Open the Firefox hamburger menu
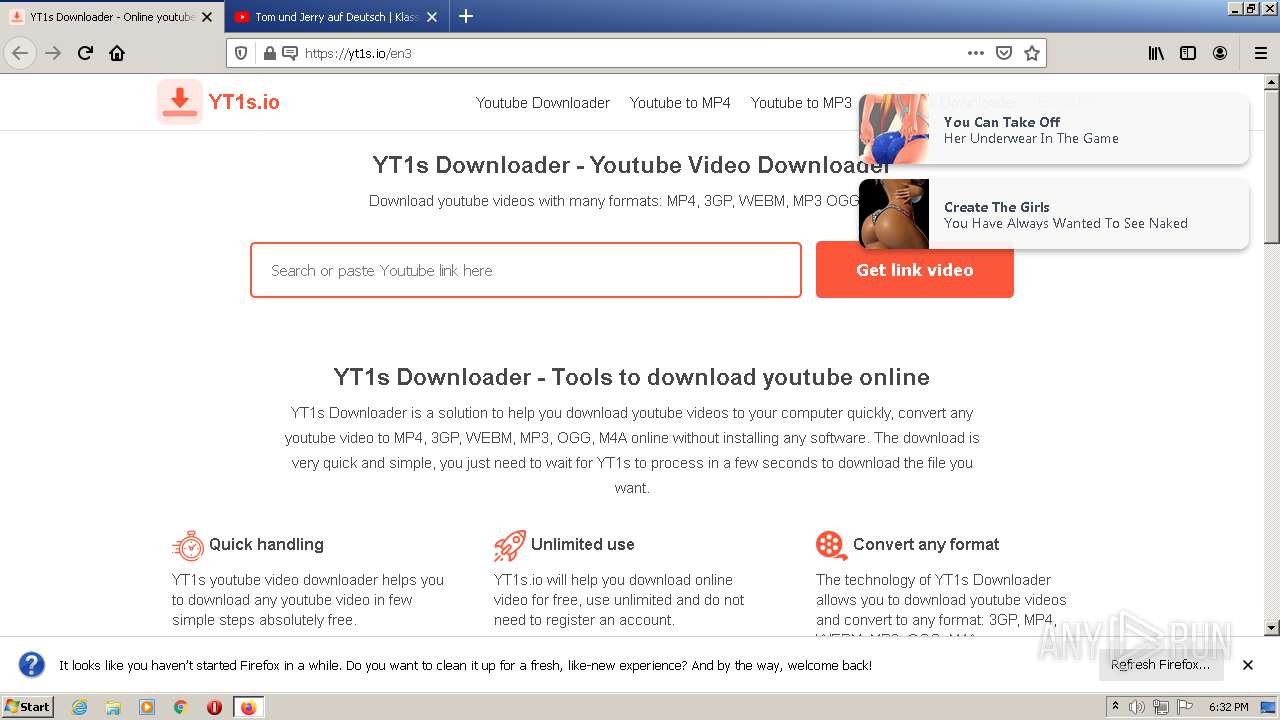Image resolution: width=1280 pixels, height=720 pixels. click(x=1260, y=53)
